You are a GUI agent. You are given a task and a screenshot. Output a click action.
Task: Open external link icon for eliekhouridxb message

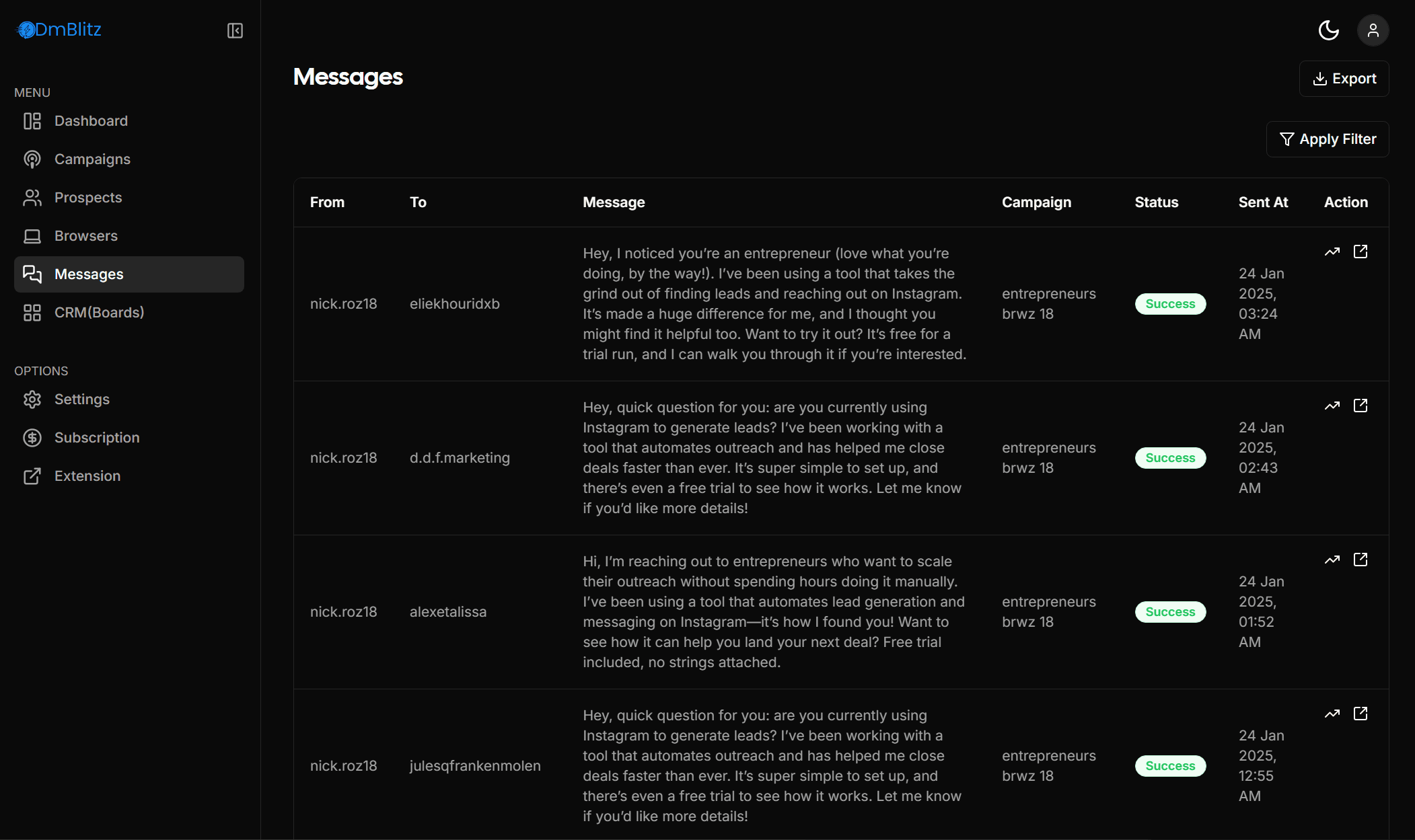[x=1360, y=252]
